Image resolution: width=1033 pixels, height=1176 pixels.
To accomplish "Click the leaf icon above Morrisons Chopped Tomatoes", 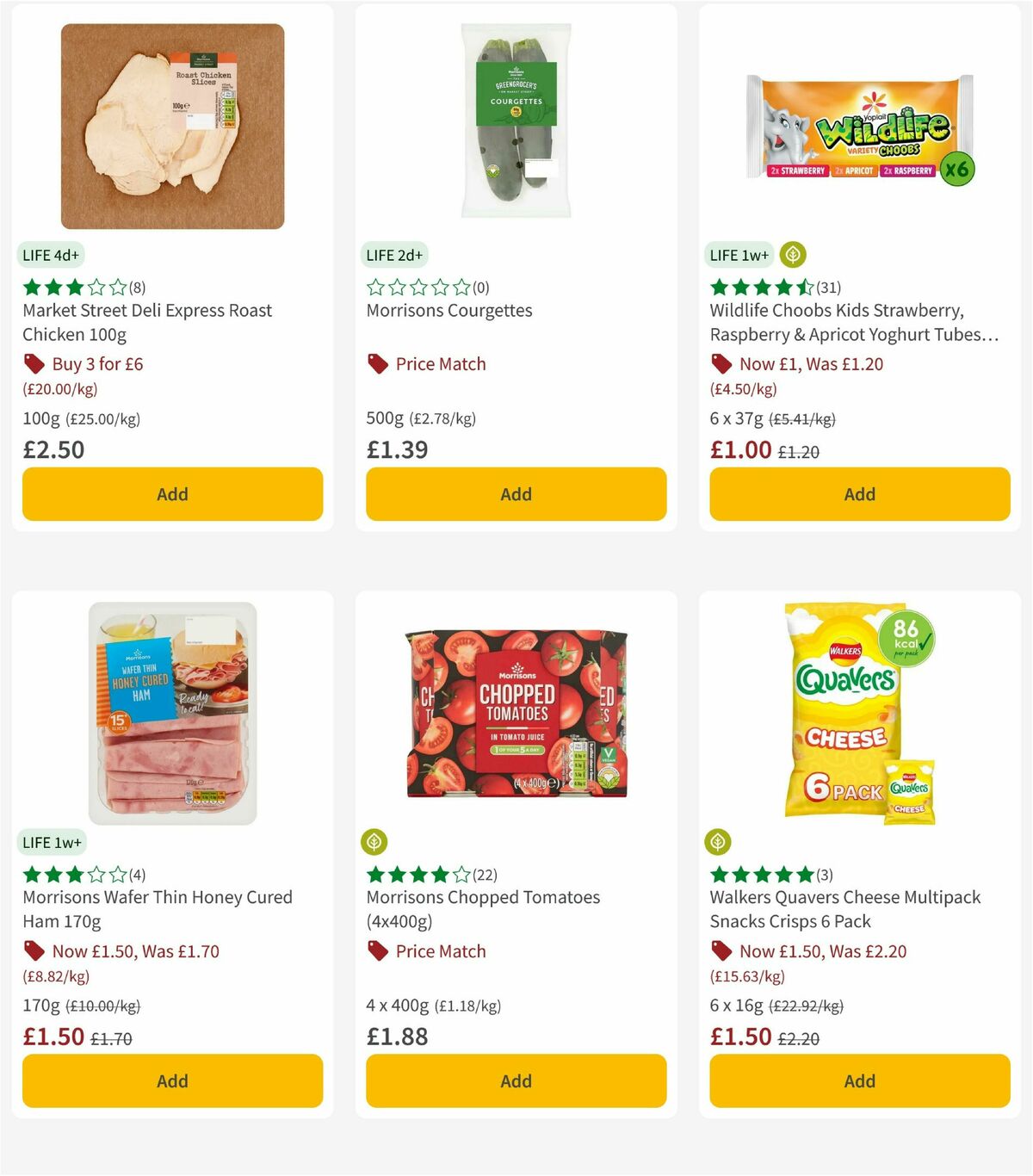I will (x=374, y=841).
